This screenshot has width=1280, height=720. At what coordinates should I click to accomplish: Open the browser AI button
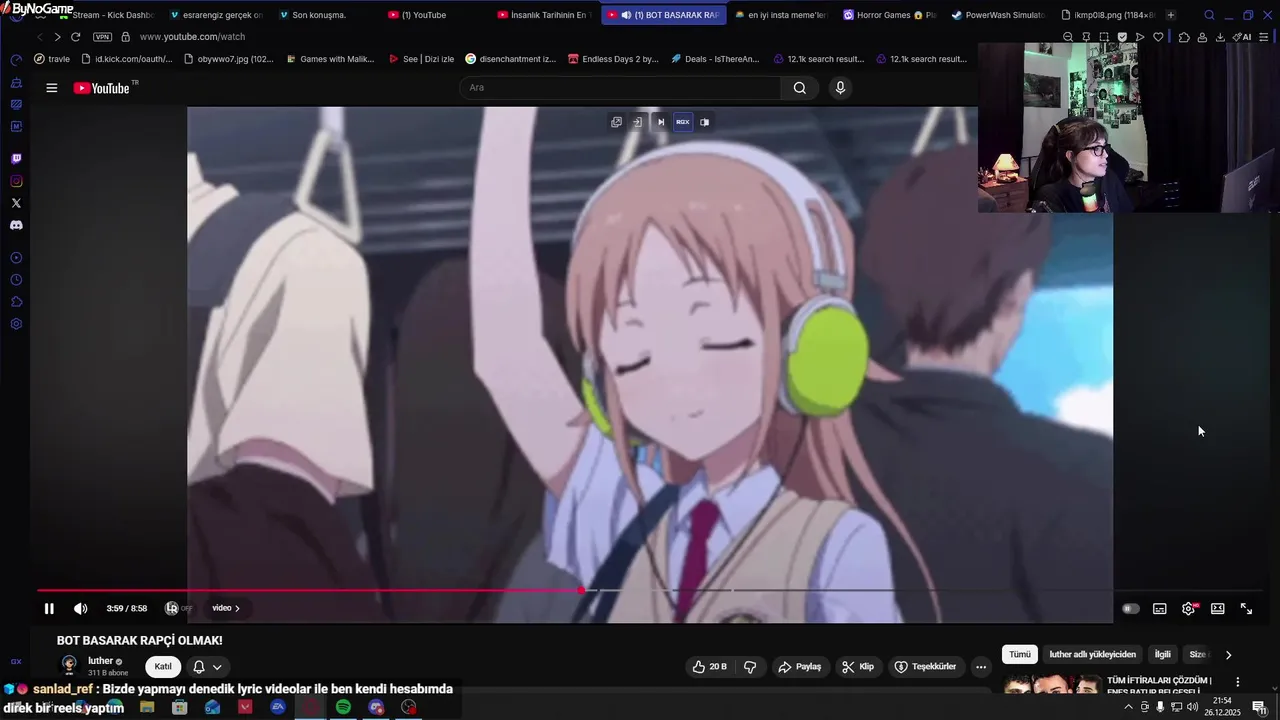click(x=1243, y=37)
